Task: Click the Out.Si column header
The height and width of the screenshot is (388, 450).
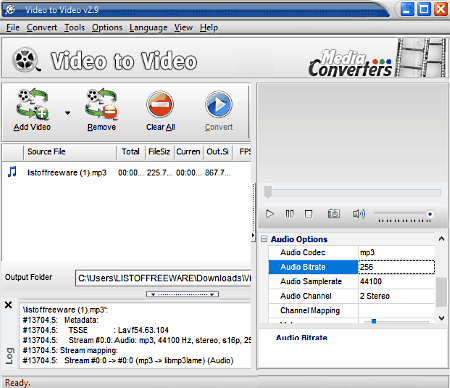Action: pyautogui.click(x=218, y=152)
